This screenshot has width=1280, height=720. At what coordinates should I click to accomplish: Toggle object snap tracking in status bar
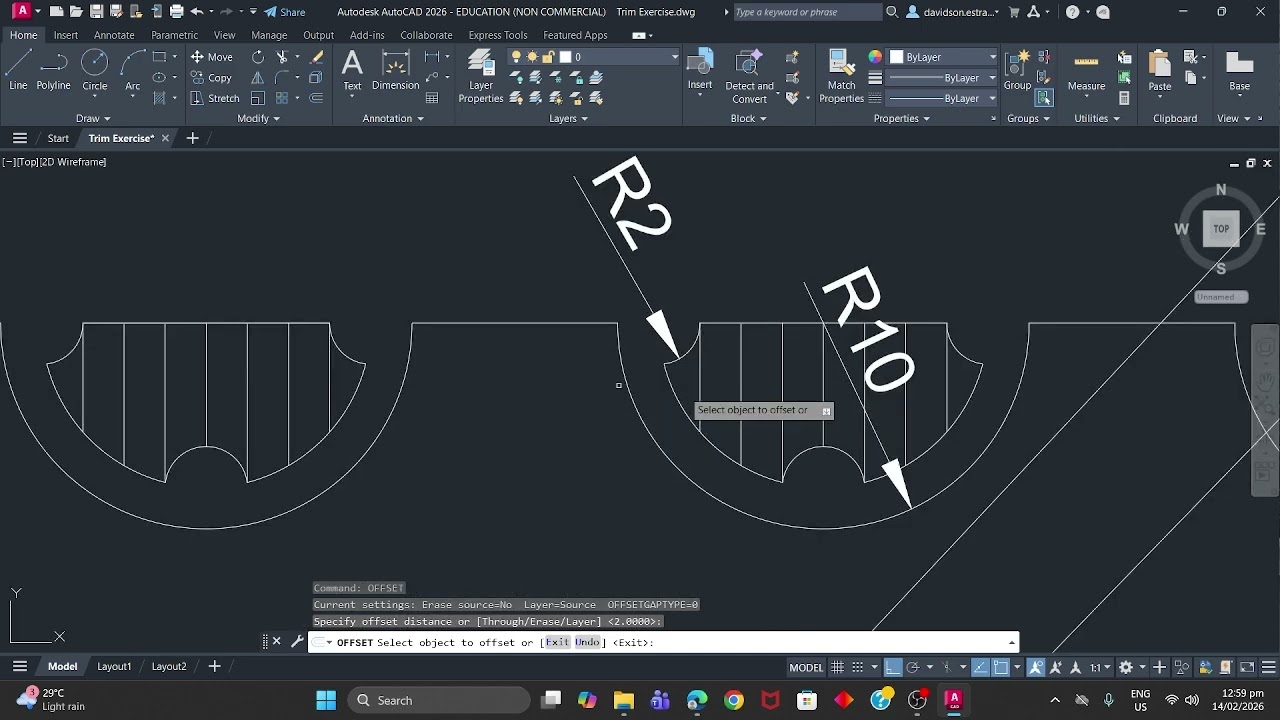[981, 667]
